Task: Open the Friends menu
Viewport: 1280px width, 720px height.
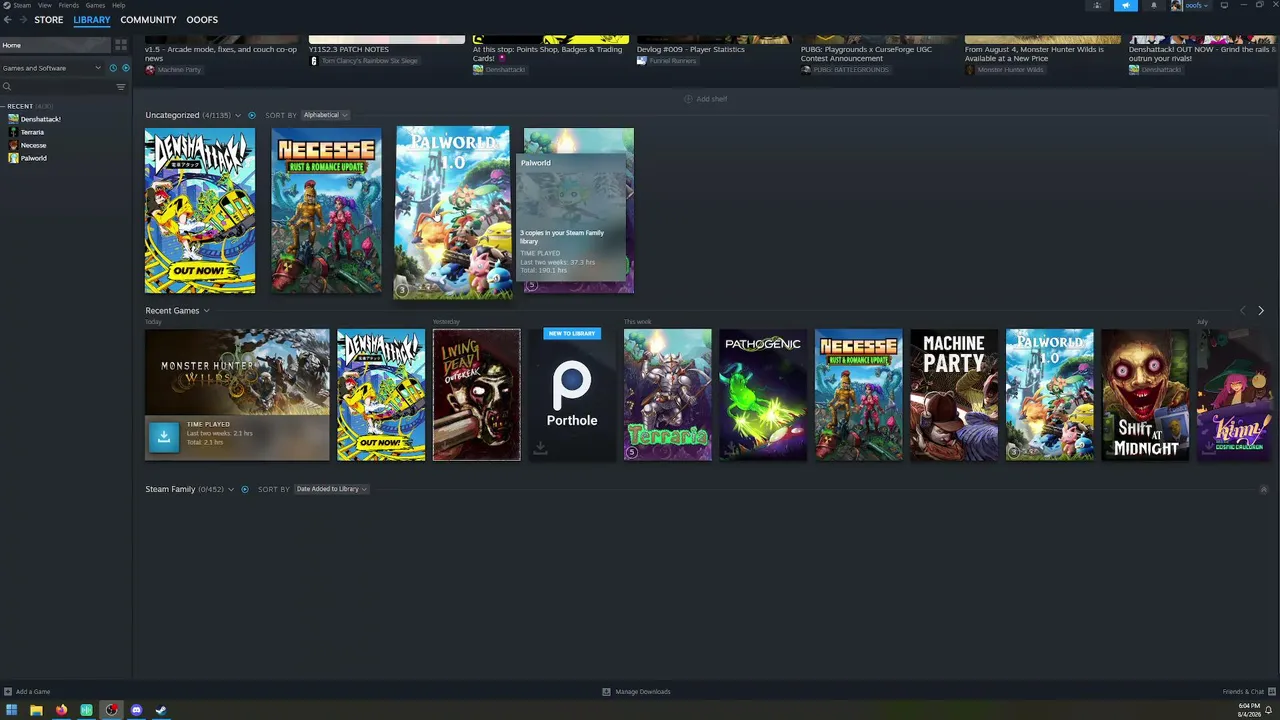Action: [69, 5]
